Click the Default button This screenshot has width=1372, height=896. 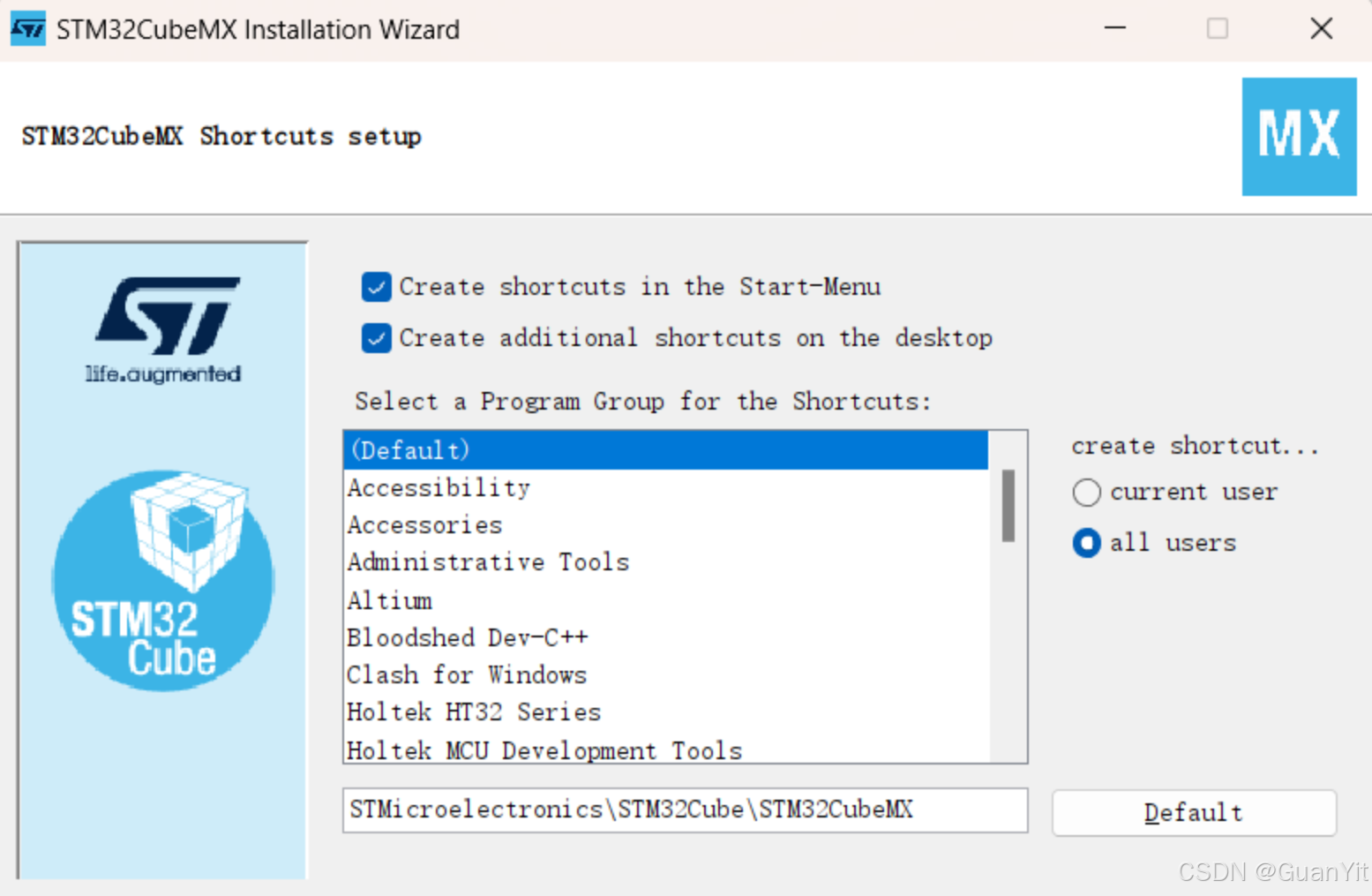1194,812
